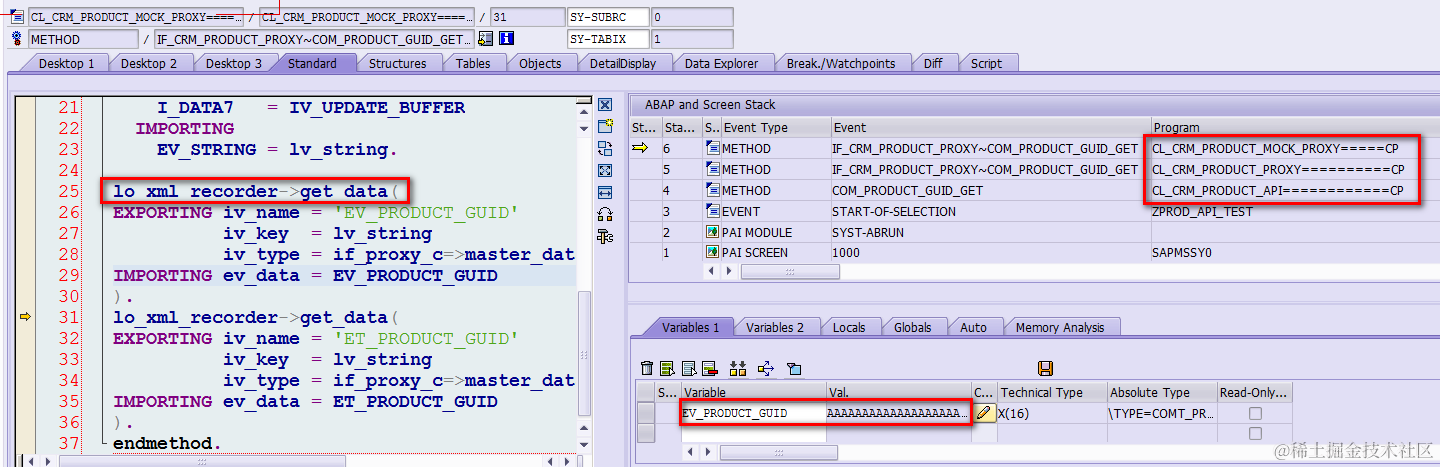
Task: Toggle Read-Only checkbox for EV_PRODUCT_GUID row
Action: [x=1255, y=413]
